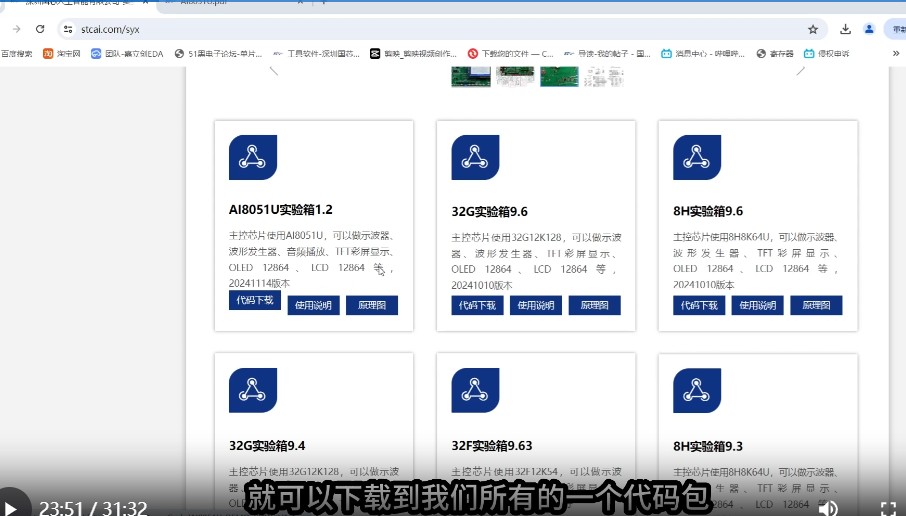
Task: Focus the stcai.com/syx address bar
Action: [442, 29]
